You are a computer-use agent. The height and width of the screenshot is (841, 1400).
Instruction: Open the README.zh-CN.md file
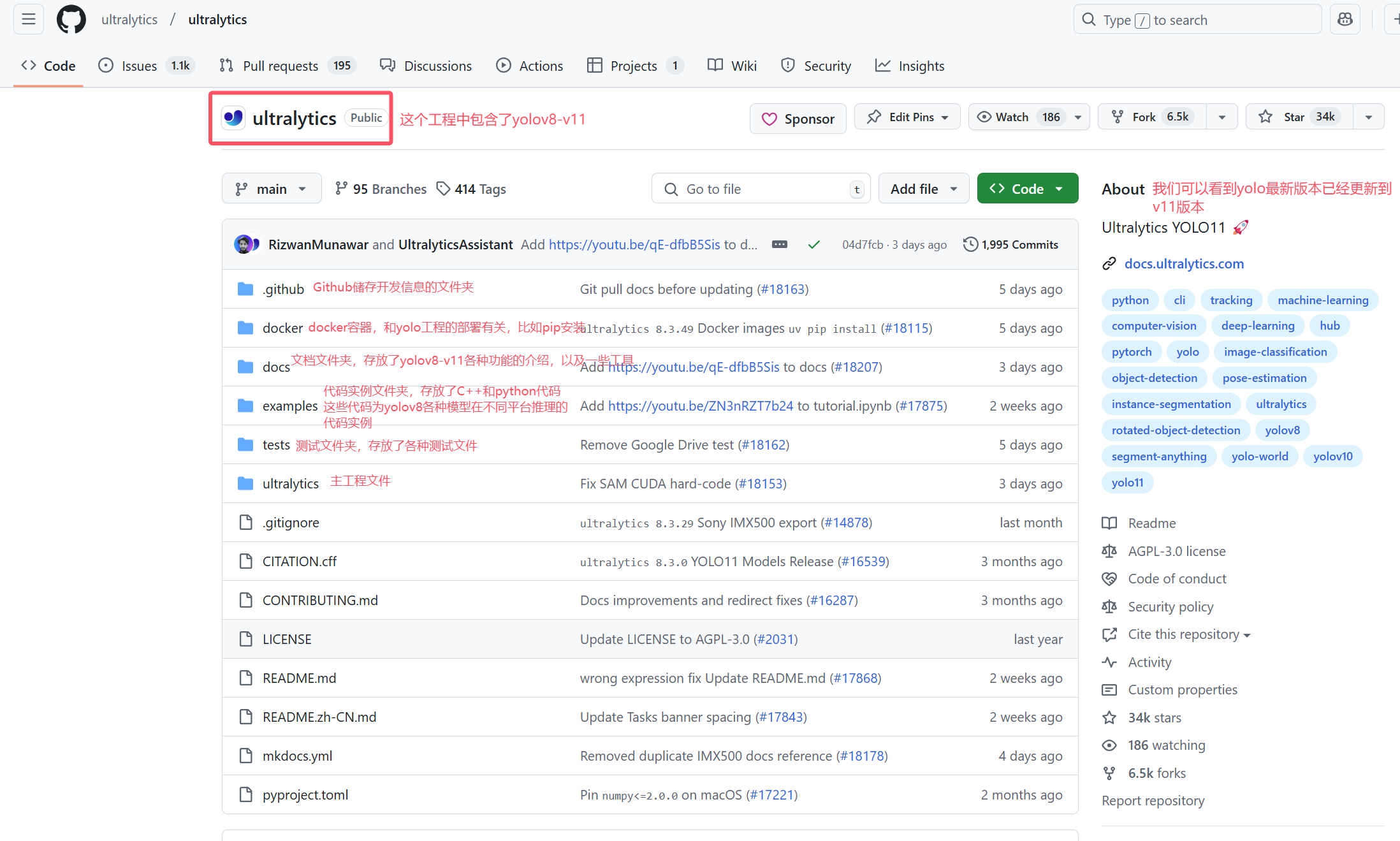pyautogui.click(x=319, y=717)
